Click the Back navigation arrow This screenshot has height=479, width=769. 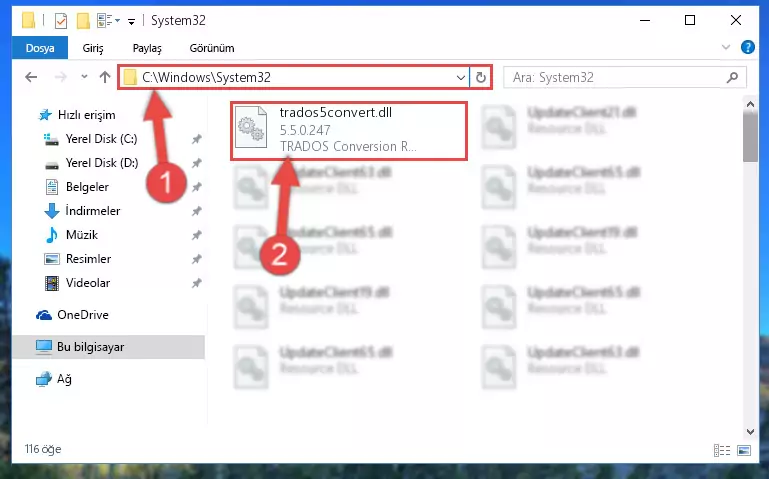click(31, 77)
